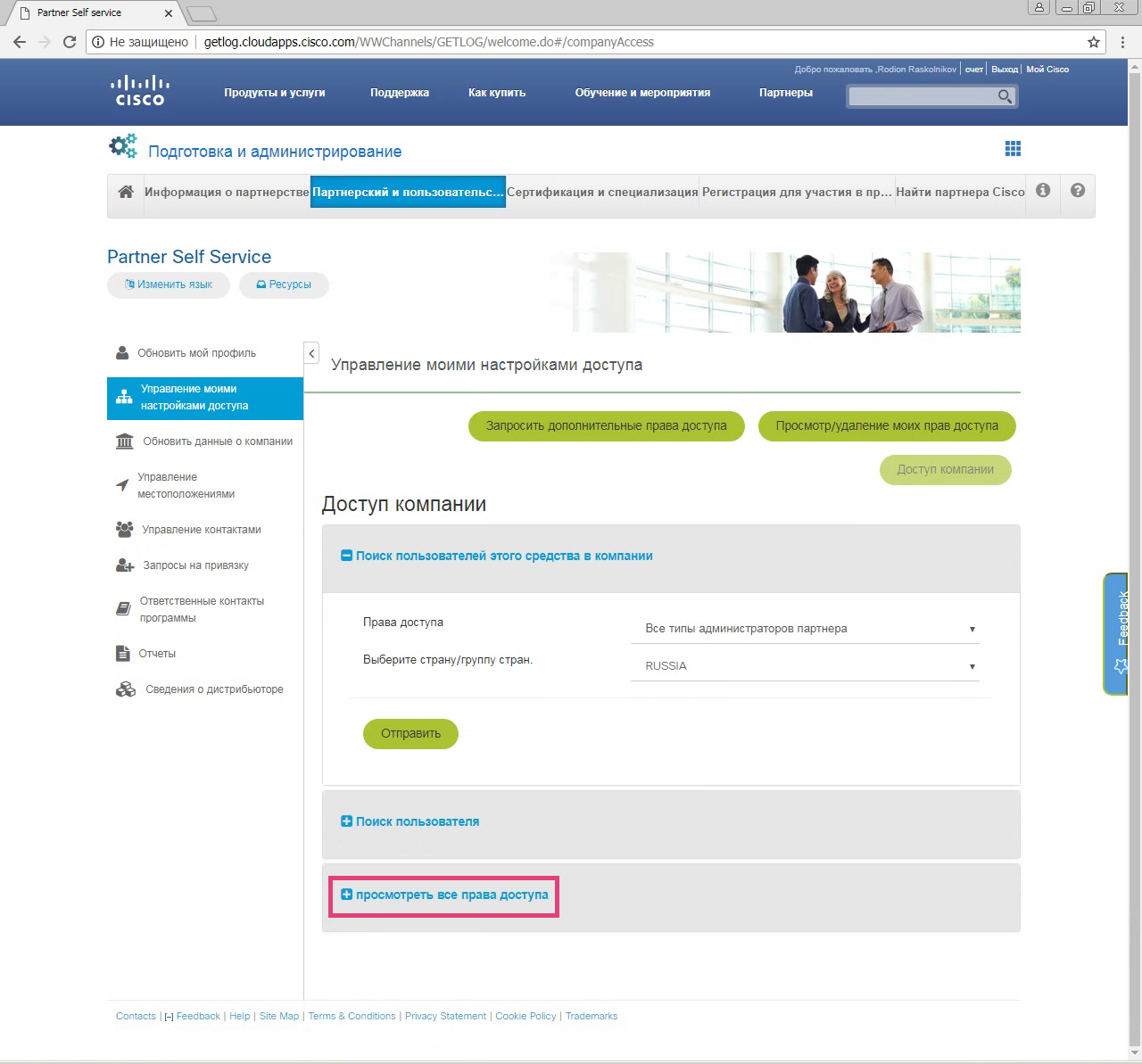Open Поддержка menu
This screenshot has width=1142, height=1064.
pos(400,93)
